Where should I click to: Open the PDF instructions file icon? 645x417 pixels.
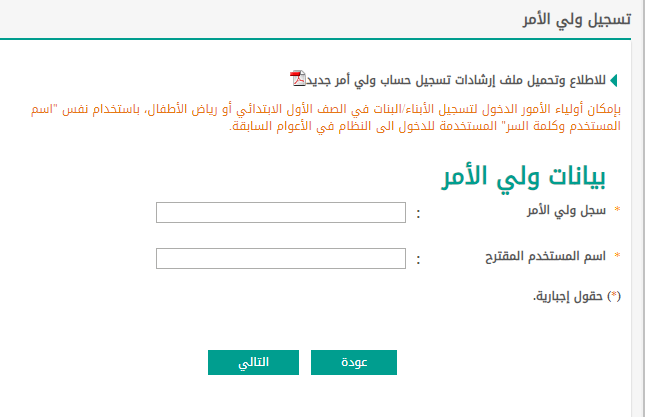click(298, 78)
